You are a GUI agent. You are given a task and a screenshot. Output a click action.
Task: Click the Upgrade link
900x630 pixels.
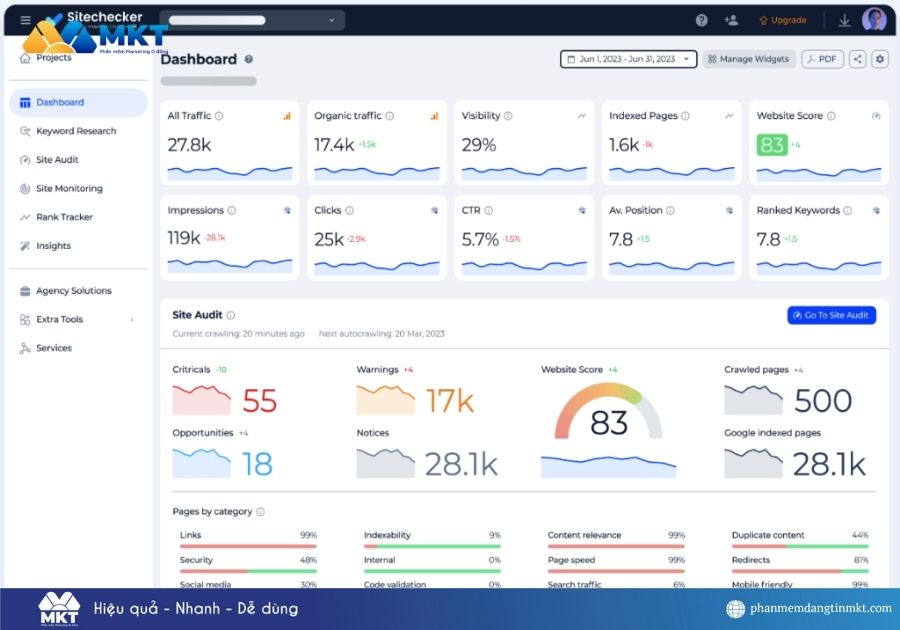click(x=783, y=19)
